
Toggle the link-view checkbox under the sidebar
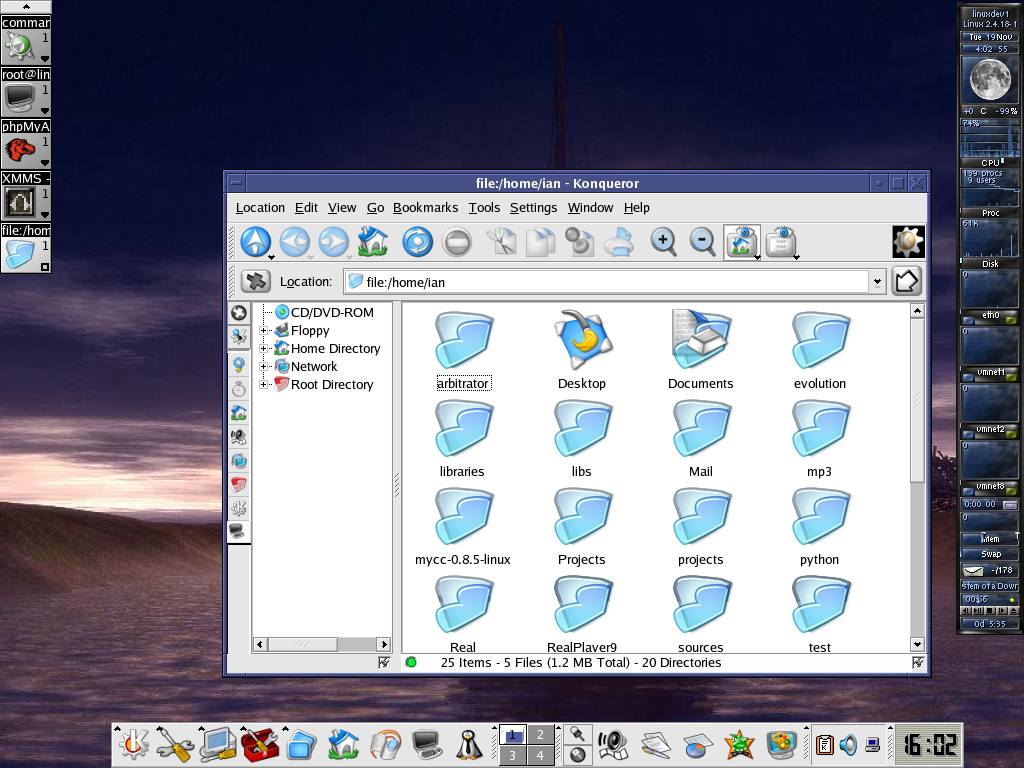(384, 663)
